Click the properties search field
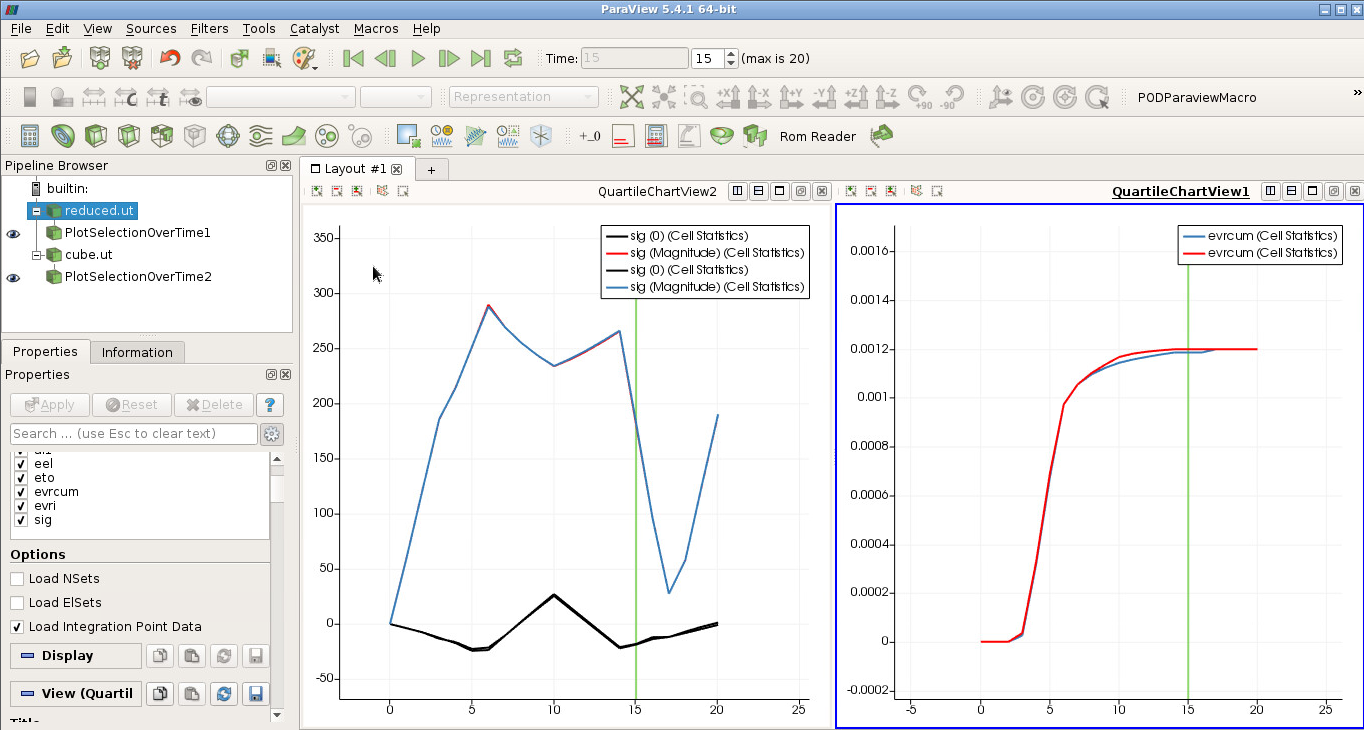 tap(133, 434)
